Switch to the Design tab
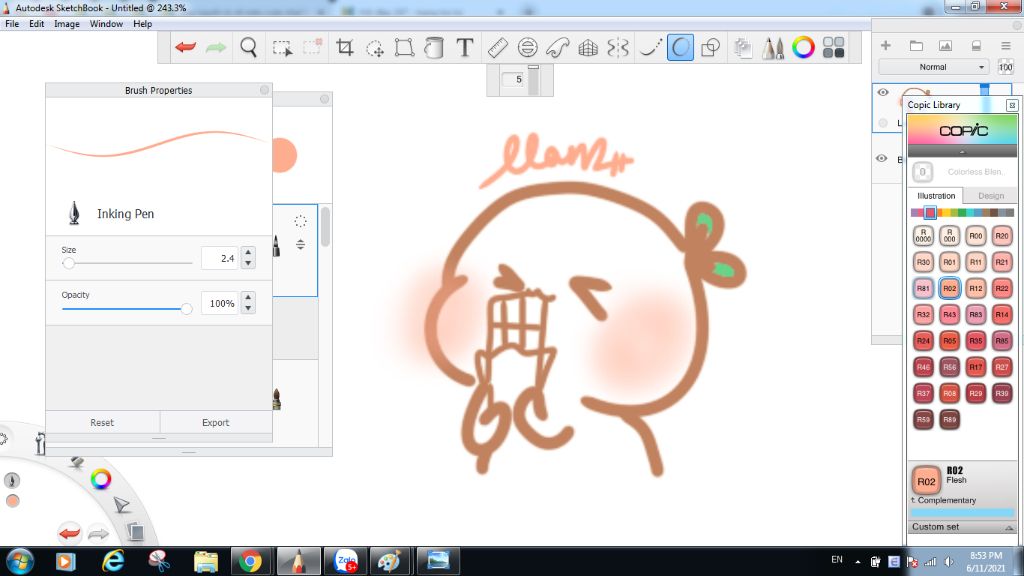Viewport: 1024px width, 576px height. pos(991,196)
